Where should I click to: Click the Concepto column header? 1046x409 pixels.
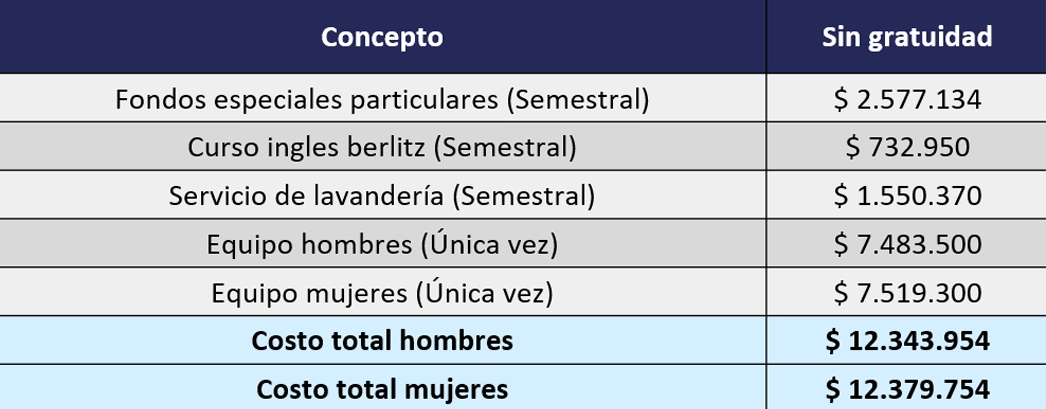tap(382, 37)
